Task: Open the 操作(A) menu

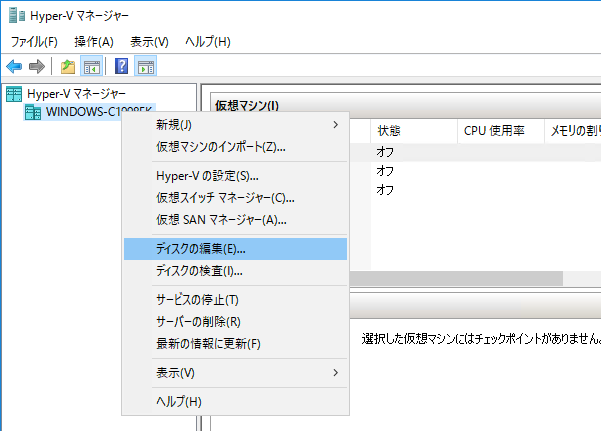Action: (x=94, y=41)
